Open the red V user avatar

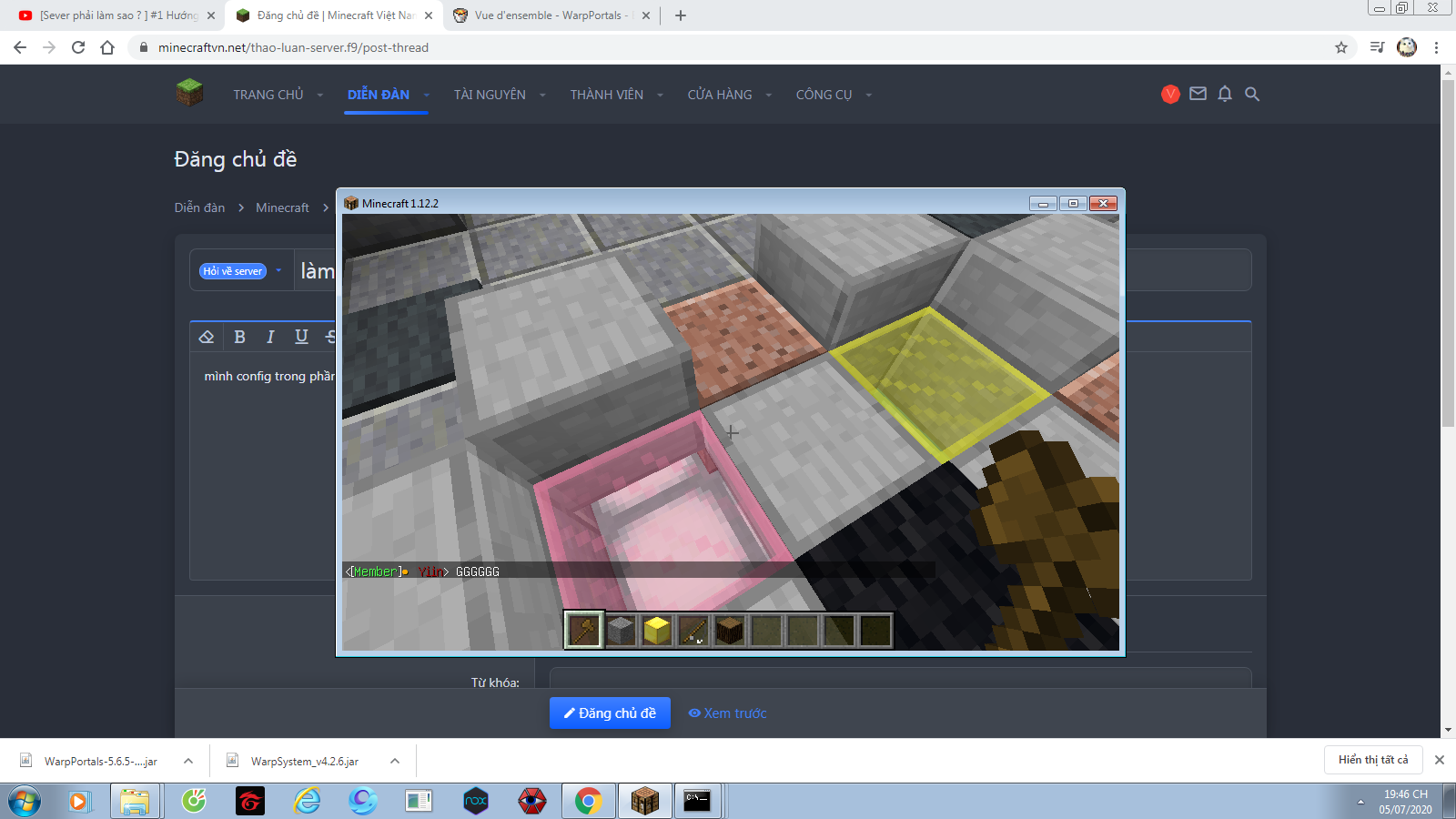[1170, 94]
